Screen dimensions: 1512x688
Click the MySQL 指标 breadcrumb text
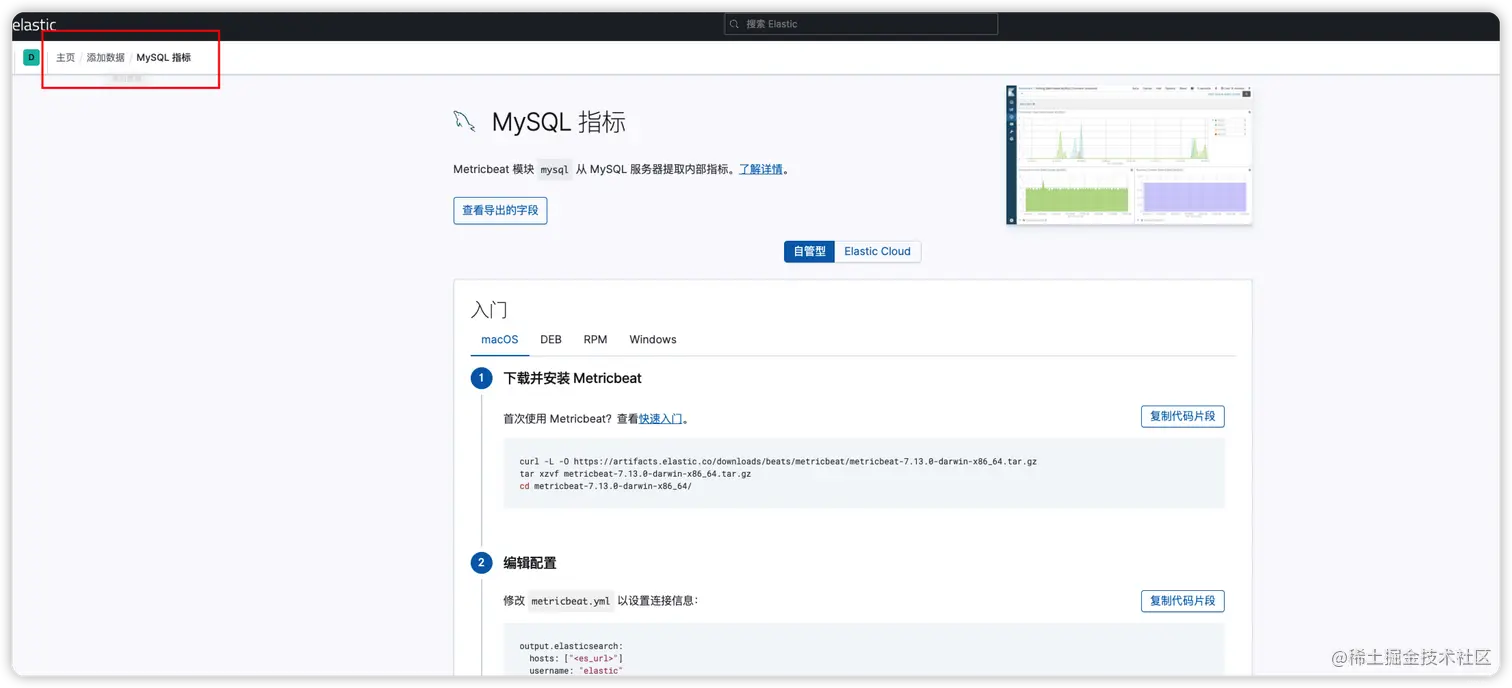163,58
